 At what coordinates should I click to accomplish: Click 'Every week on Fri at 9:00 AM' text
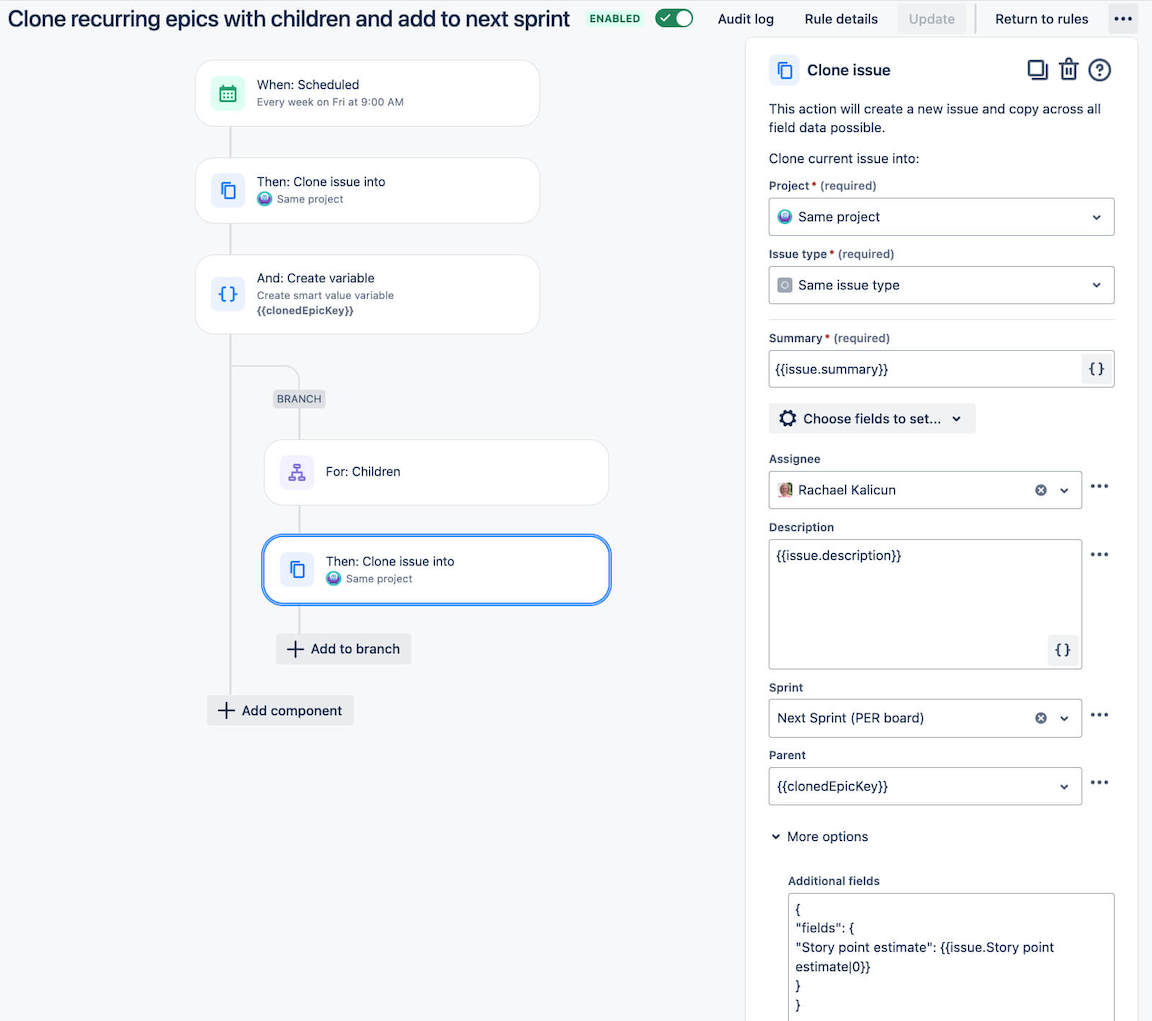tap(330, 102)
